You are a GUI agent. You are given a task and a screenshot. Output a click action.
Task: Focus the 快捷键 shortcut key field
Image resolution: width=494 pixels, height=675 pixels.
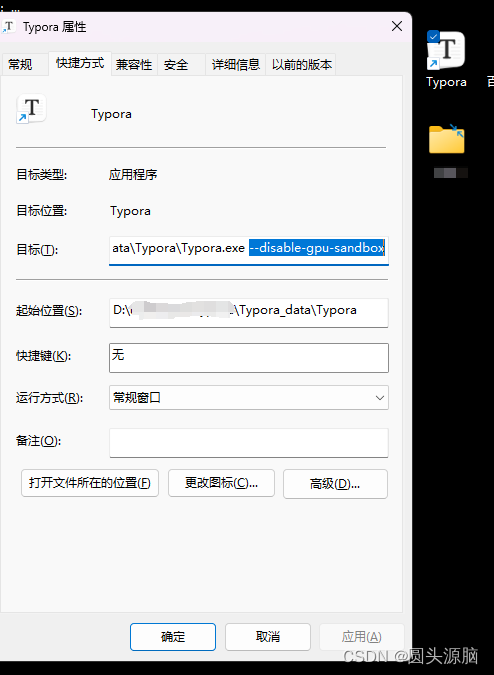point(249,358)
